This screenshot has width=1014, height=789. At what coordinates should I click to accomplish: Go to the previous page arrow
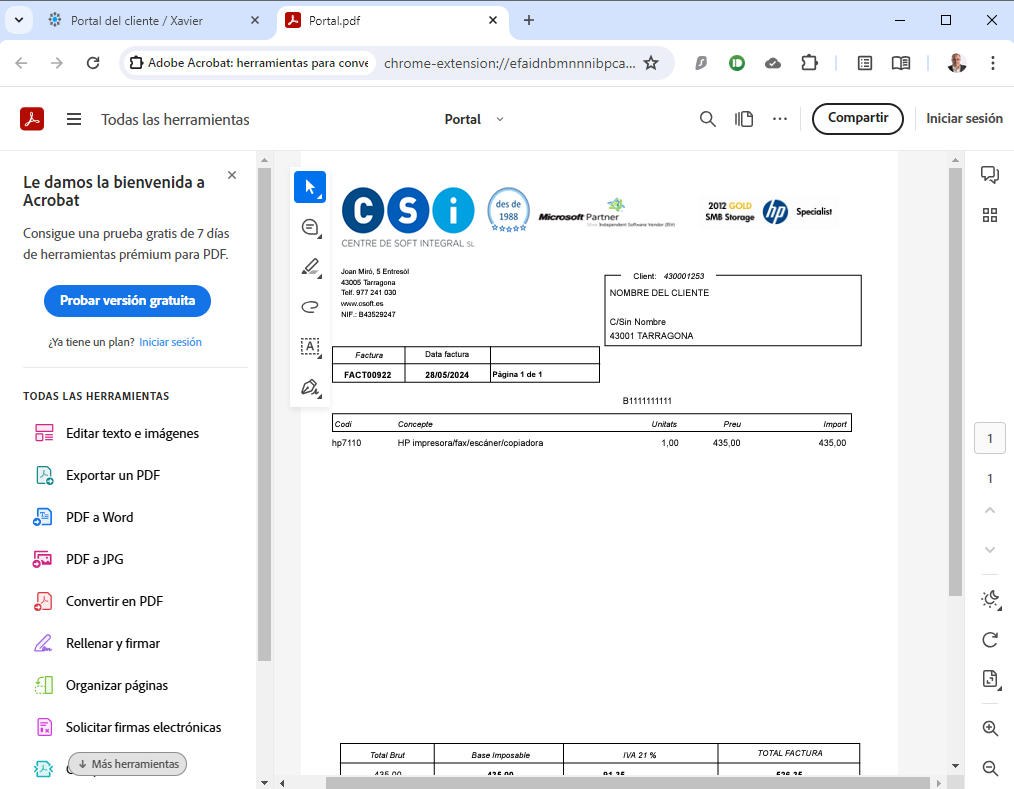coord(989,510)
